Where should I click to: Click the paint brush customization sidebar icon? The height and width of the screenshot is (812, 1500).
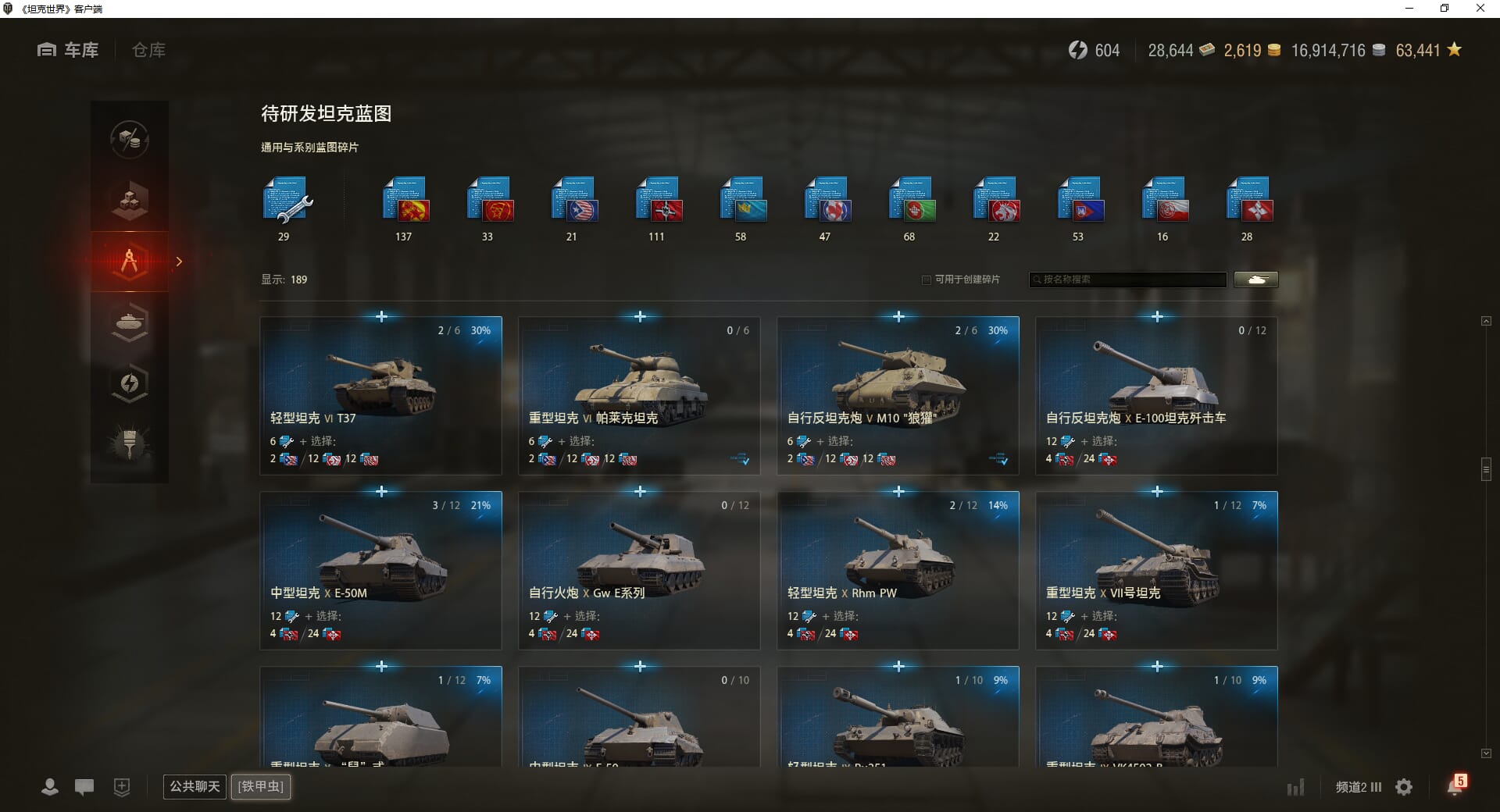click(x=130, y=443)
